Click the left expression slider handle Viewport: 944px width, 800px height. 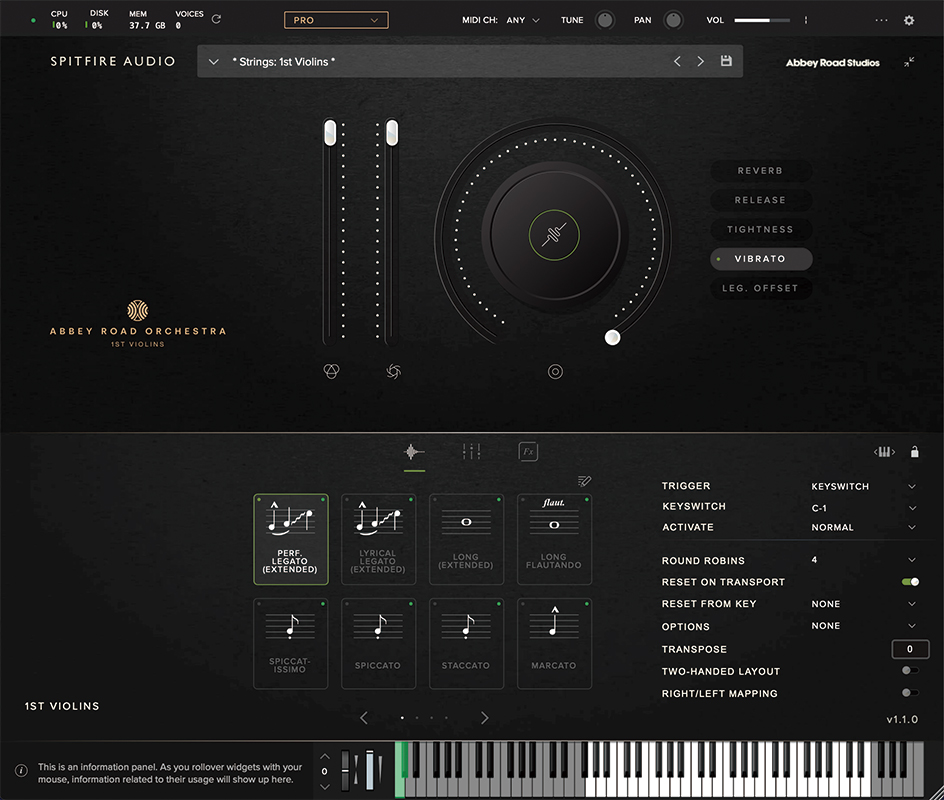[330, 132]
